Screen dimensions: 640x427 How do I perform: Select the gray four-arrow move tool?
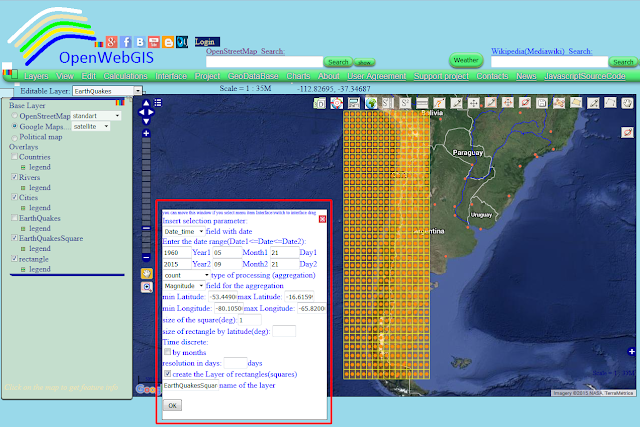pos(473,103)
